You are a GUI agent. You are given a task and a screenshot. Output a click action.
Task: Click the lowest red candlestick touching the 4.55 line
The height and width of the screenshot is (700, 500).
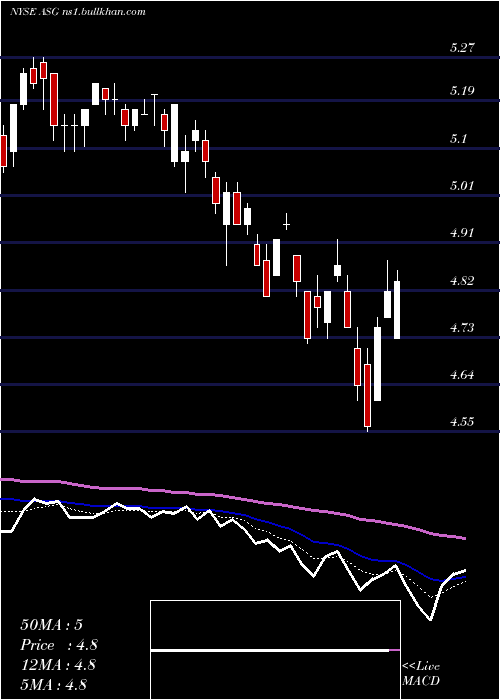[367, 395]
